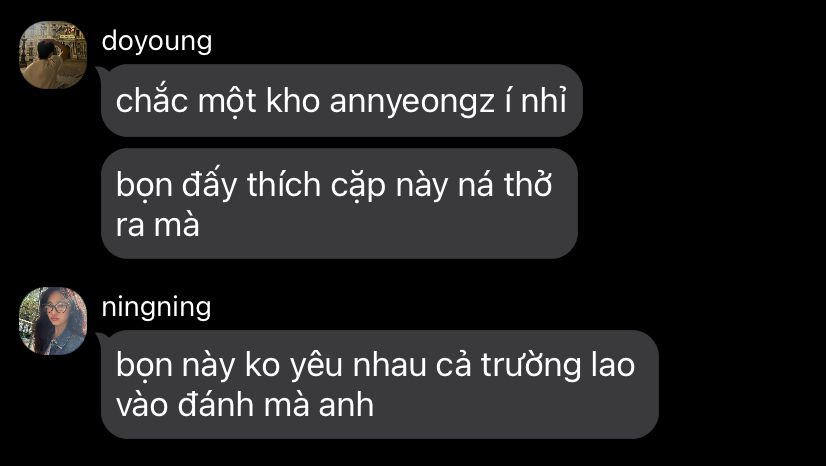
Task: Click the 'ra mà' line in doyoung's bubble
Action: [x=158, y=225]
